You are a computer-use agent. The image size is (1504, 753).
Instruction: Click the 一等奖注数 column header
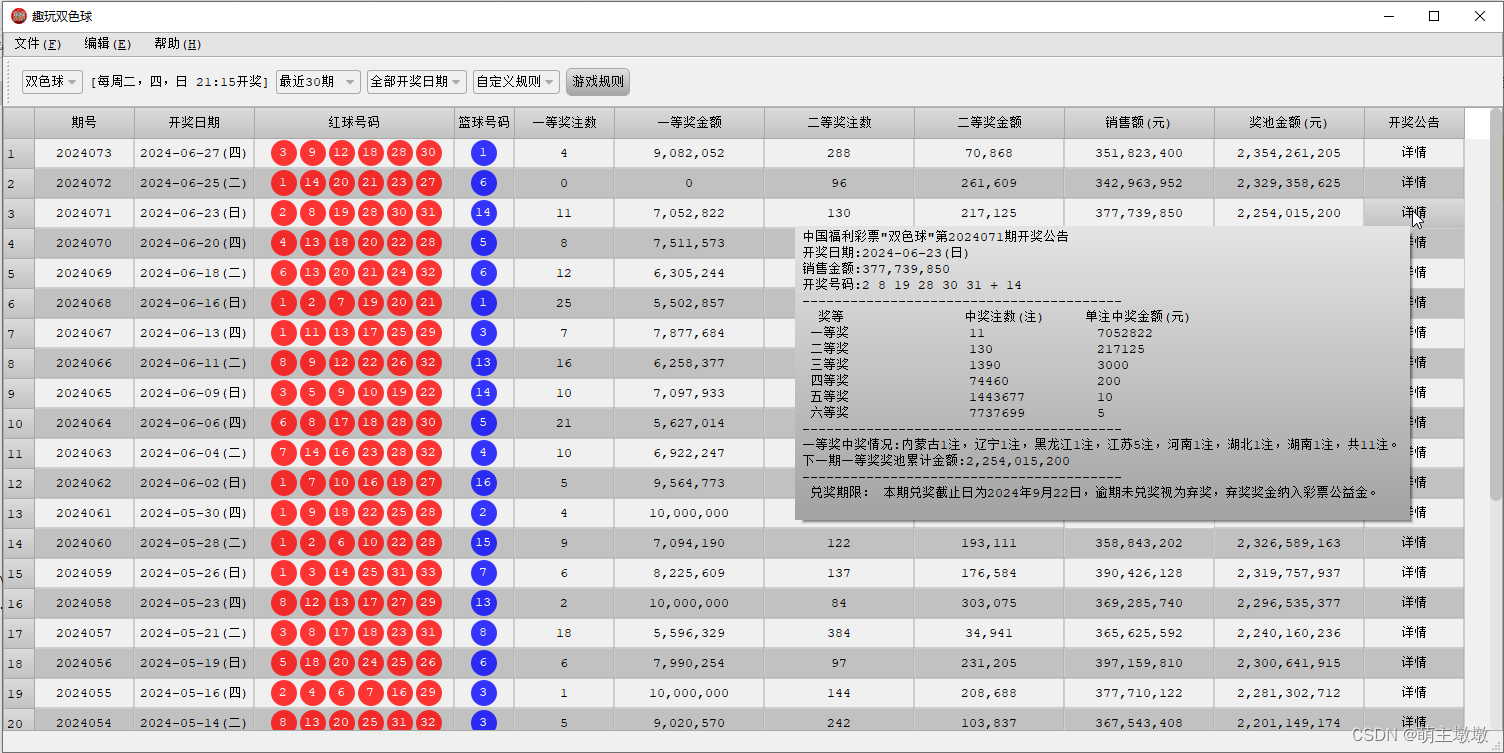pyautogui.click(x=564, y=123)
